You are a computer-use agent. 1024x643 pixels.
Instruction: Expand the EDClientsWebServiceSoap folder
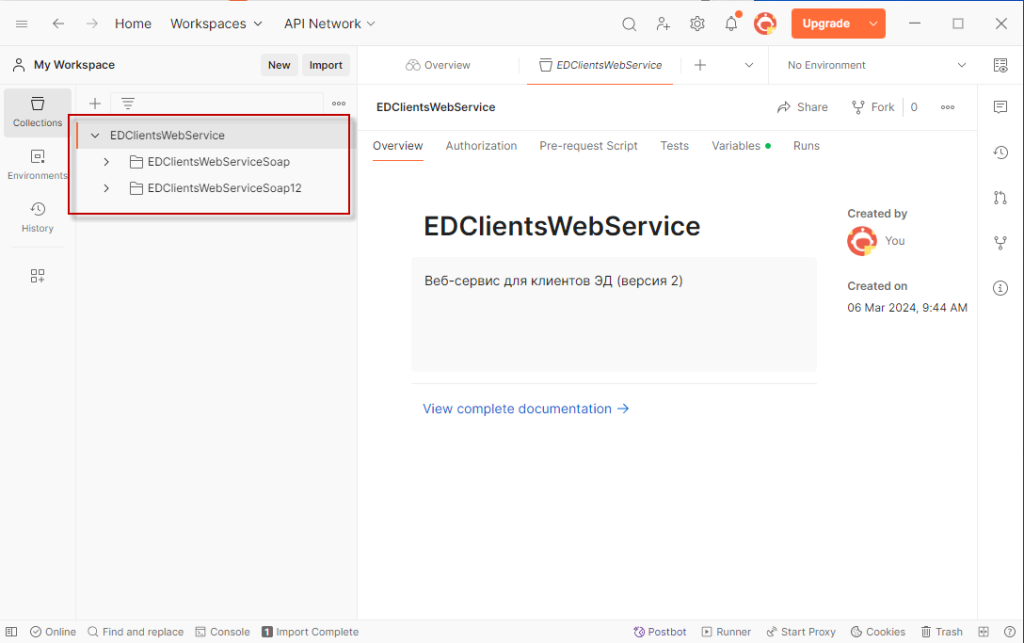pos(106,162)
